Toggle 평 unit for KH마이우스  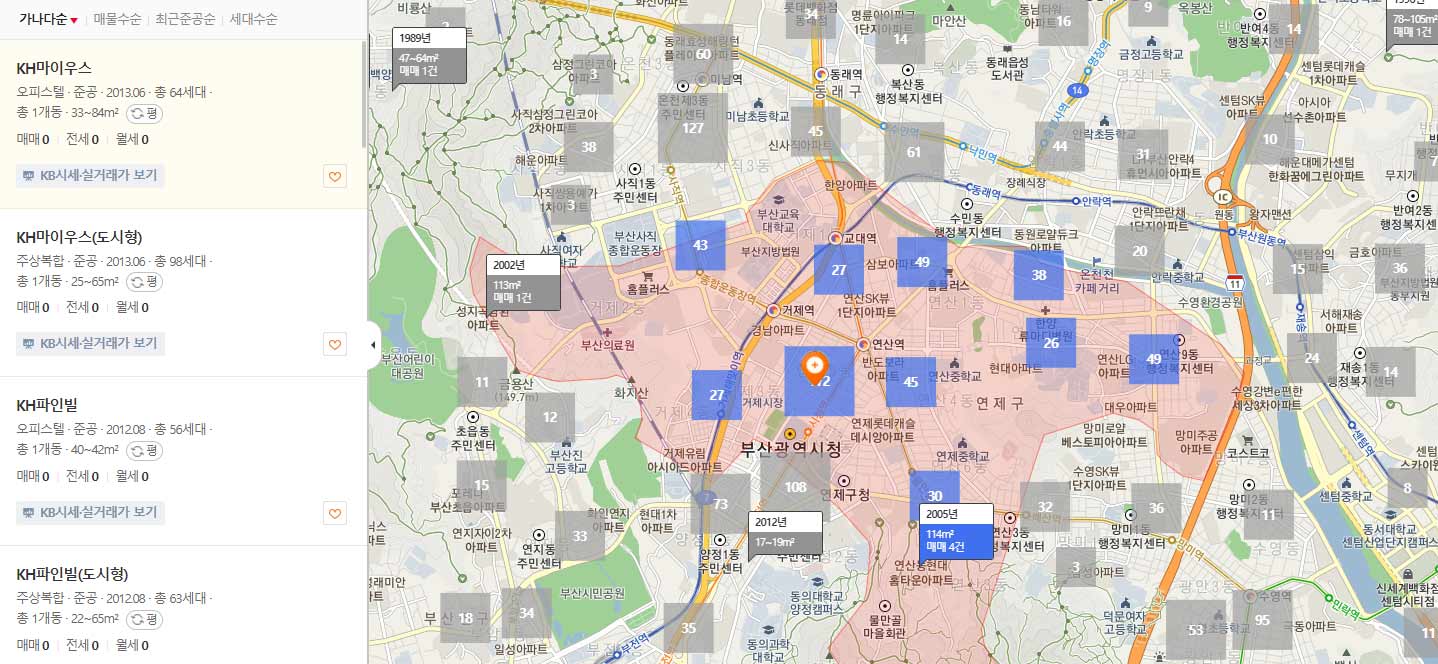click(x=145, y=114)
